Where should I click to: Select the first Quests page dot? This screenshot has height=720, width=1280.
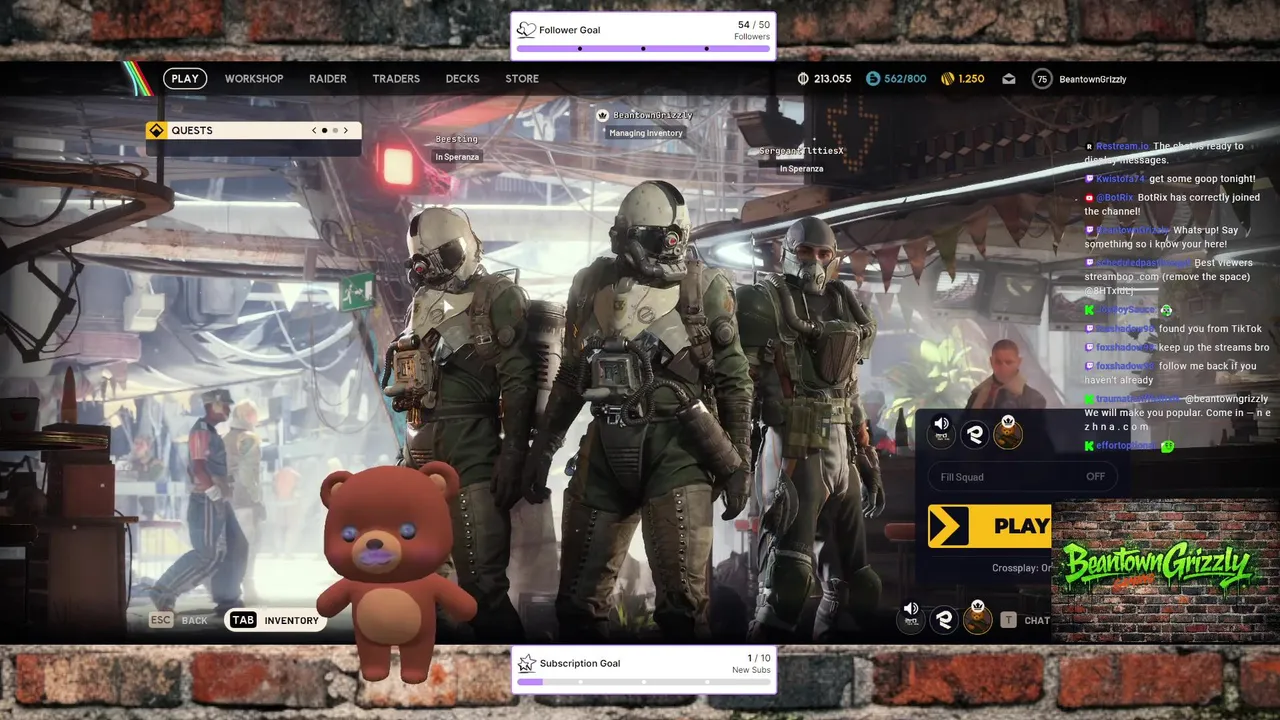pos(324,130)
